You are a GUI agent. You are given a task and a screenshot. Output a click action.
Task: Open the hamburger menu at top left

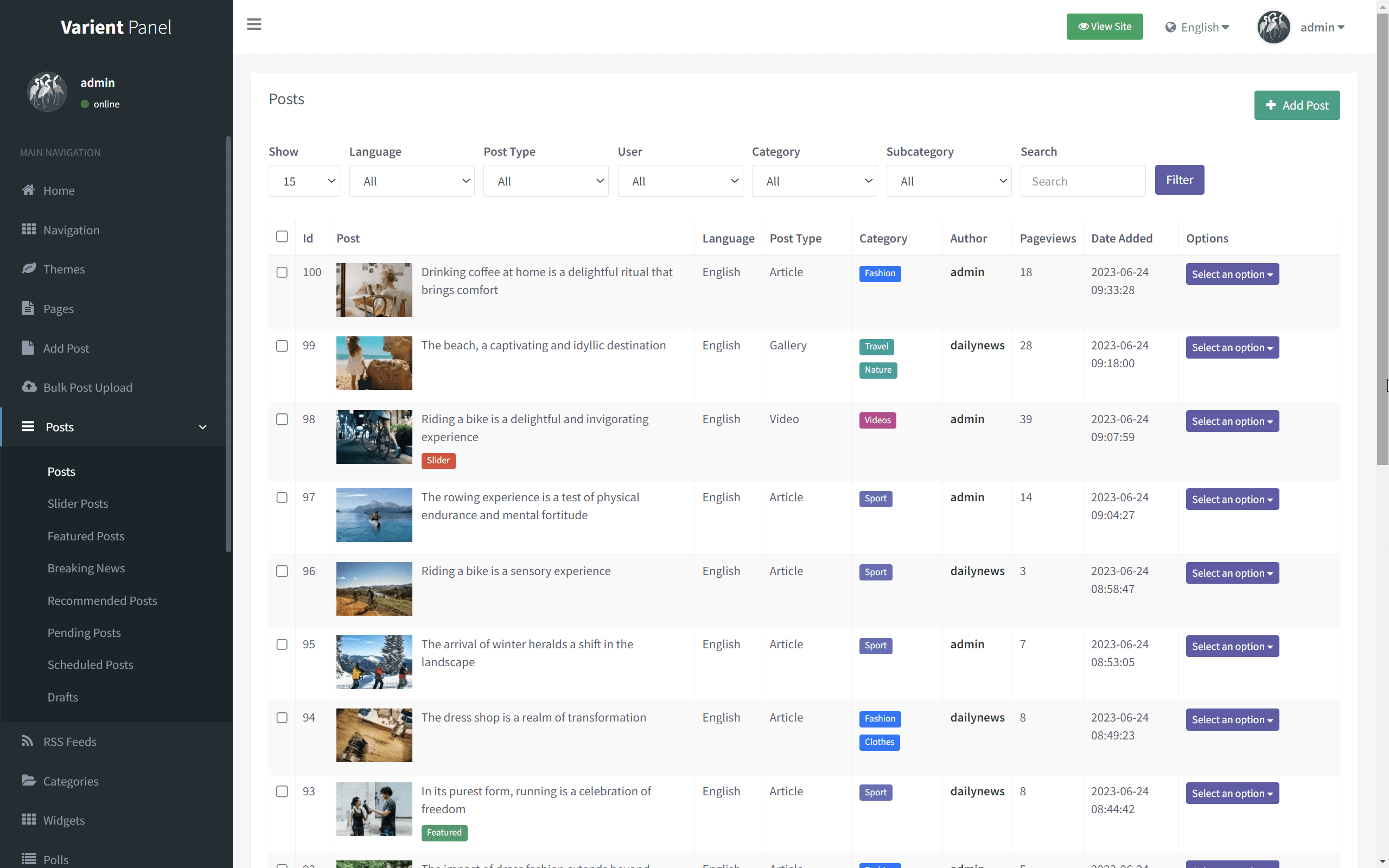tap(254, 24)
